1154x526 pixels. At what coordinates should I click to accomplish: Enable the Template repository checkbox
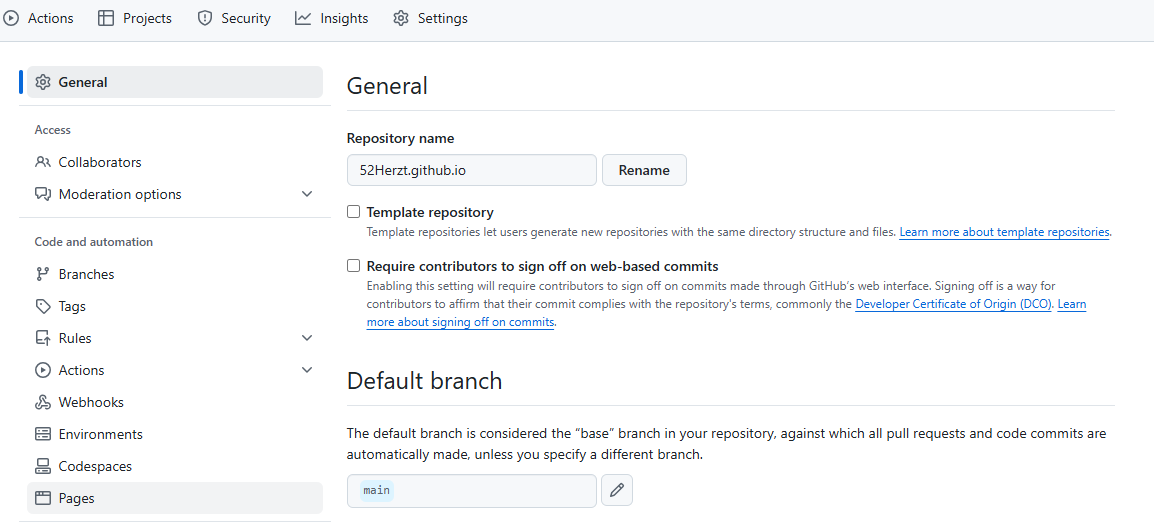(x=353, y=212)
